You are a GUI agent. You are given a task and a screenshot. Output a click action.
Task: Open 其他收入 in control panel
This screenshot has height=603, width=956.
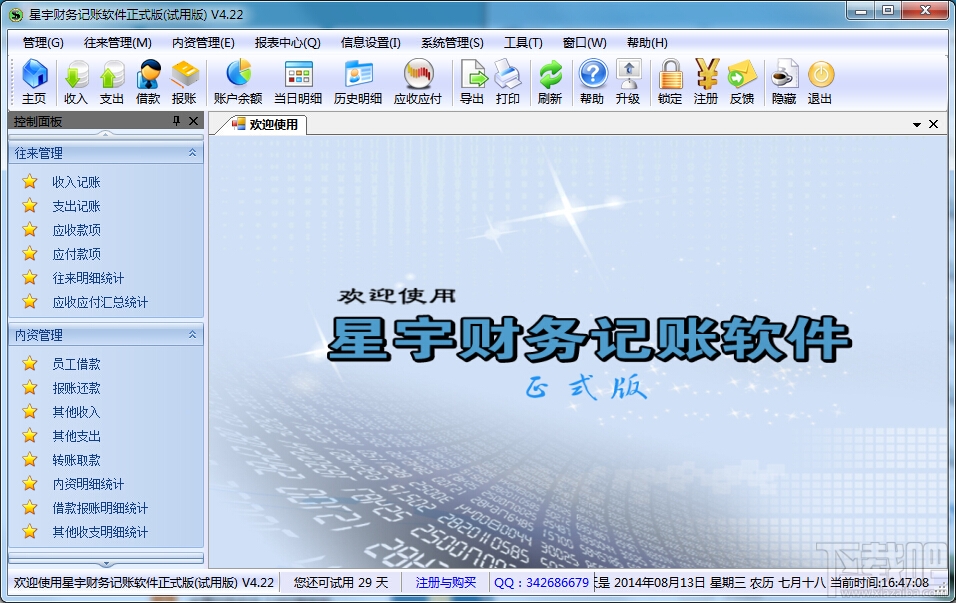coord(76,412)
